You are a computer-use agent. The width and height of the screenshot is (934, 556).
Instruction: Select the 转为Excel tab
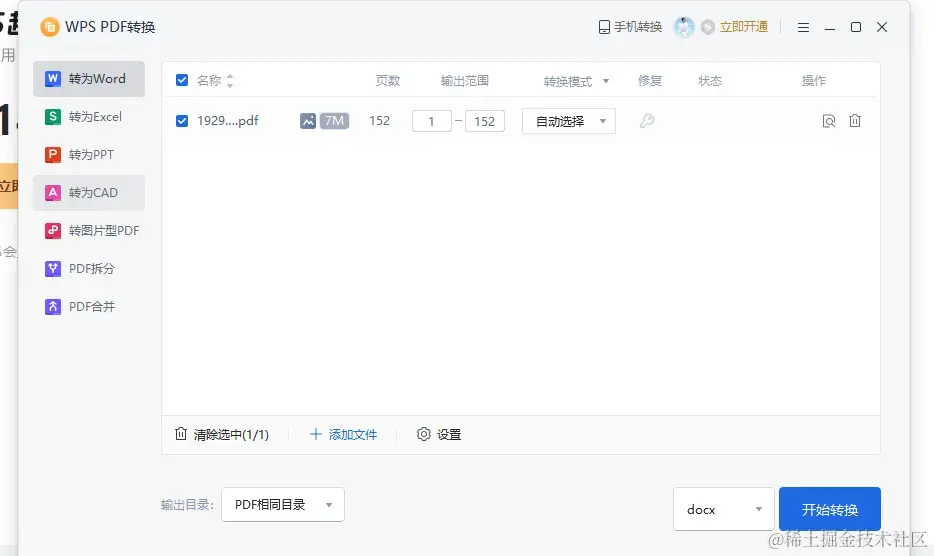click(89, 117)
